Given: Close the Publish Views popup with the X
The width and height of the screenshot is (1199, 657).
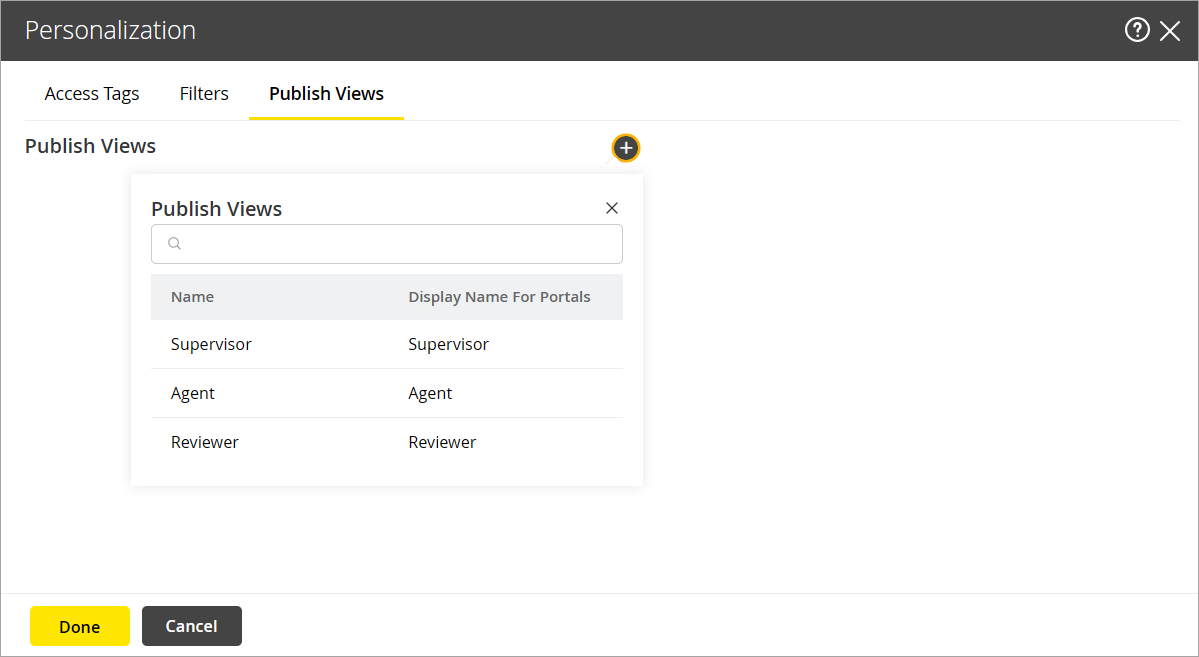Looking at the screenshot, I should [611, 208].
